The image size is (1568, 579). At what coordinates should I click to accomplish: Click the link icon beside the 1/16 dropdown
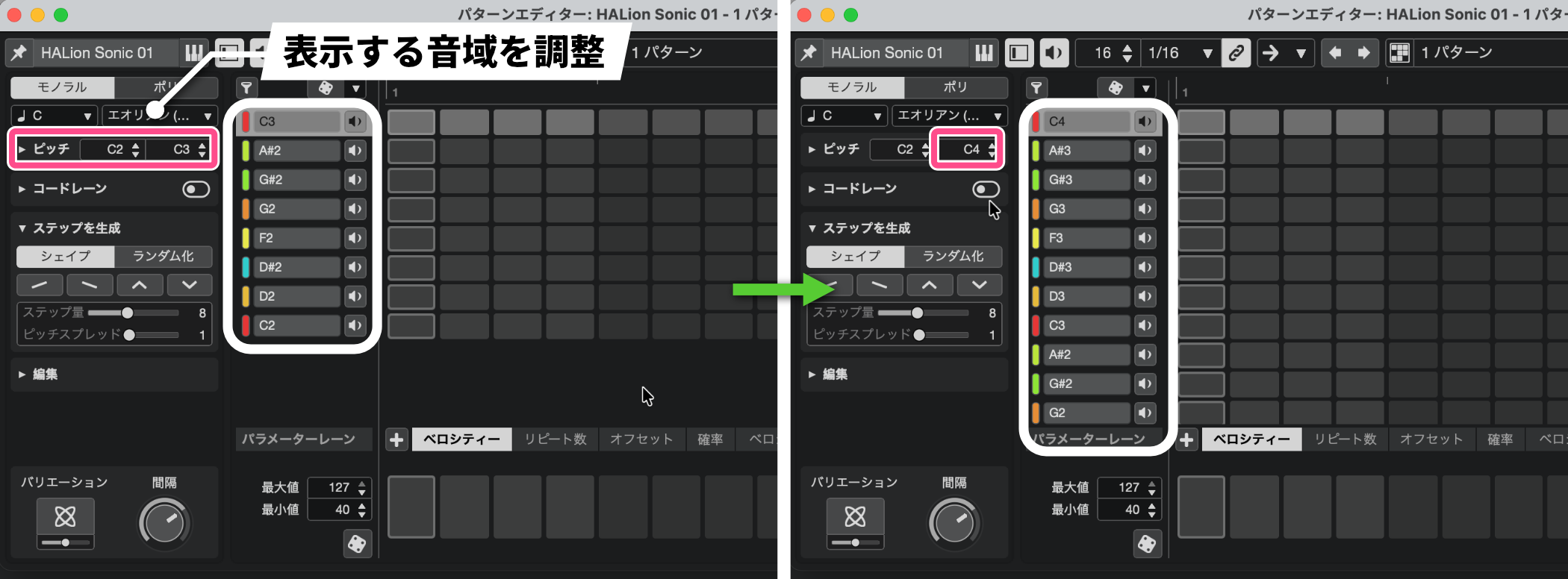[1236, 53]
